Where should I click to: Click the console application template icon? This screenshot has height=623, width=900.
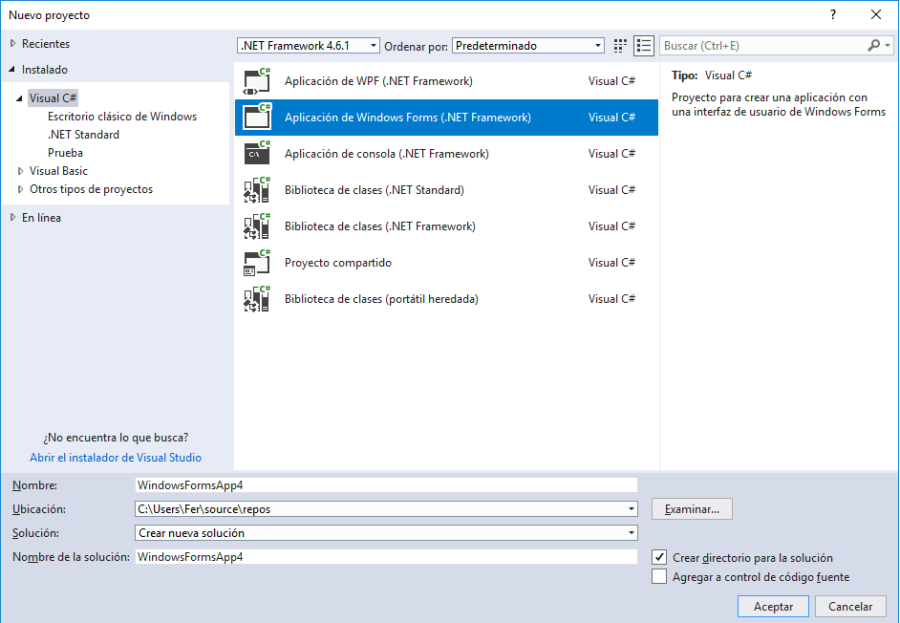257,154
